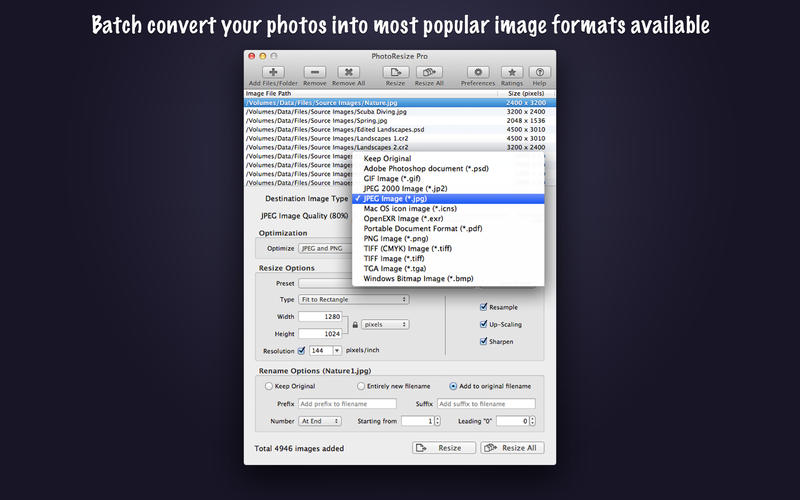Choose TGA Image (*.tga) format
Viewport: 800px width, 500px height.
(x=448, y=268)
